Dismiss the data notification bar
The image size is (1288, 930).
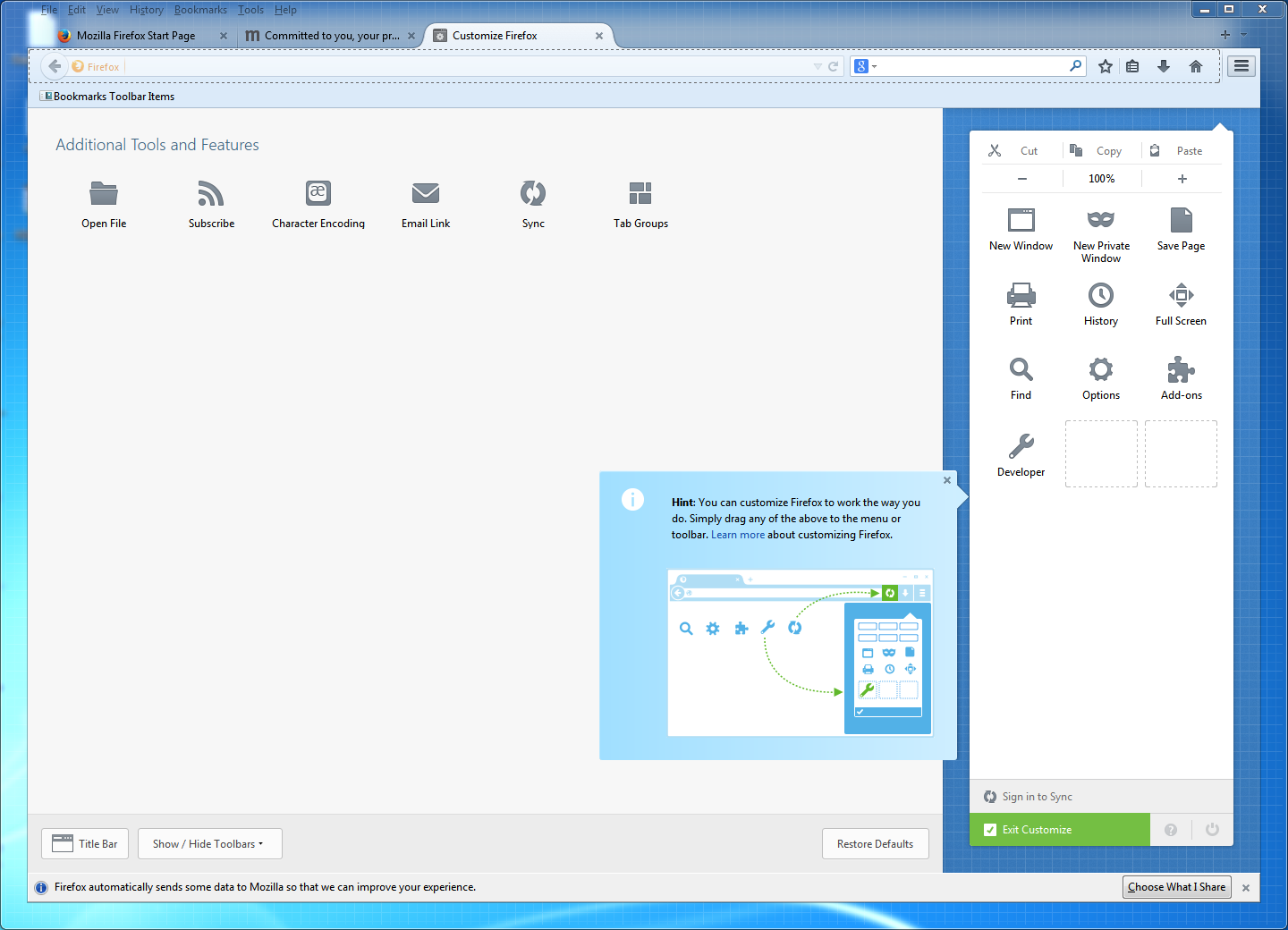1246,888
